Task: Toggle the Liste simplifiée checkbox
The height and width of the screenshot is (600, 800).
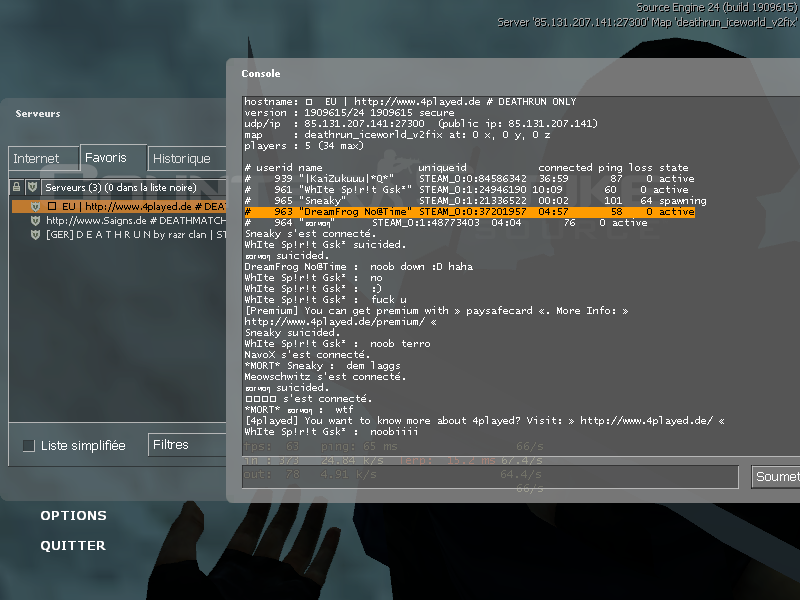Action: (28, 446)
